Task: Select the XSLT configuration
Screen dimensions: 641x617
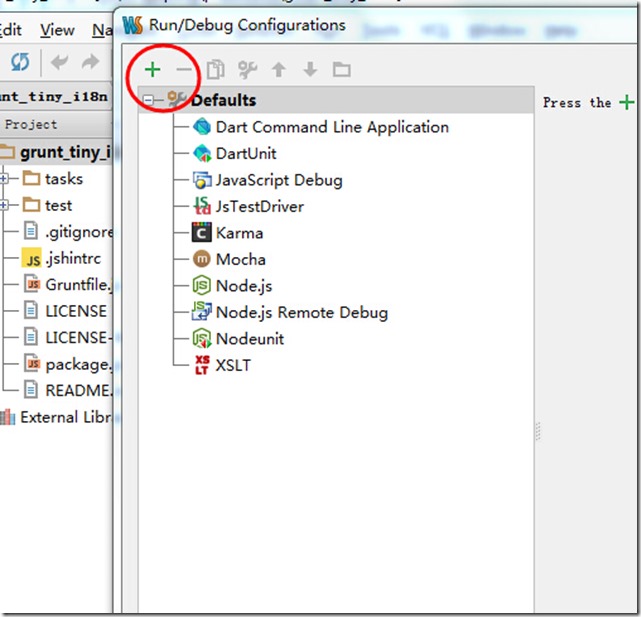Action: coord(233,366)
